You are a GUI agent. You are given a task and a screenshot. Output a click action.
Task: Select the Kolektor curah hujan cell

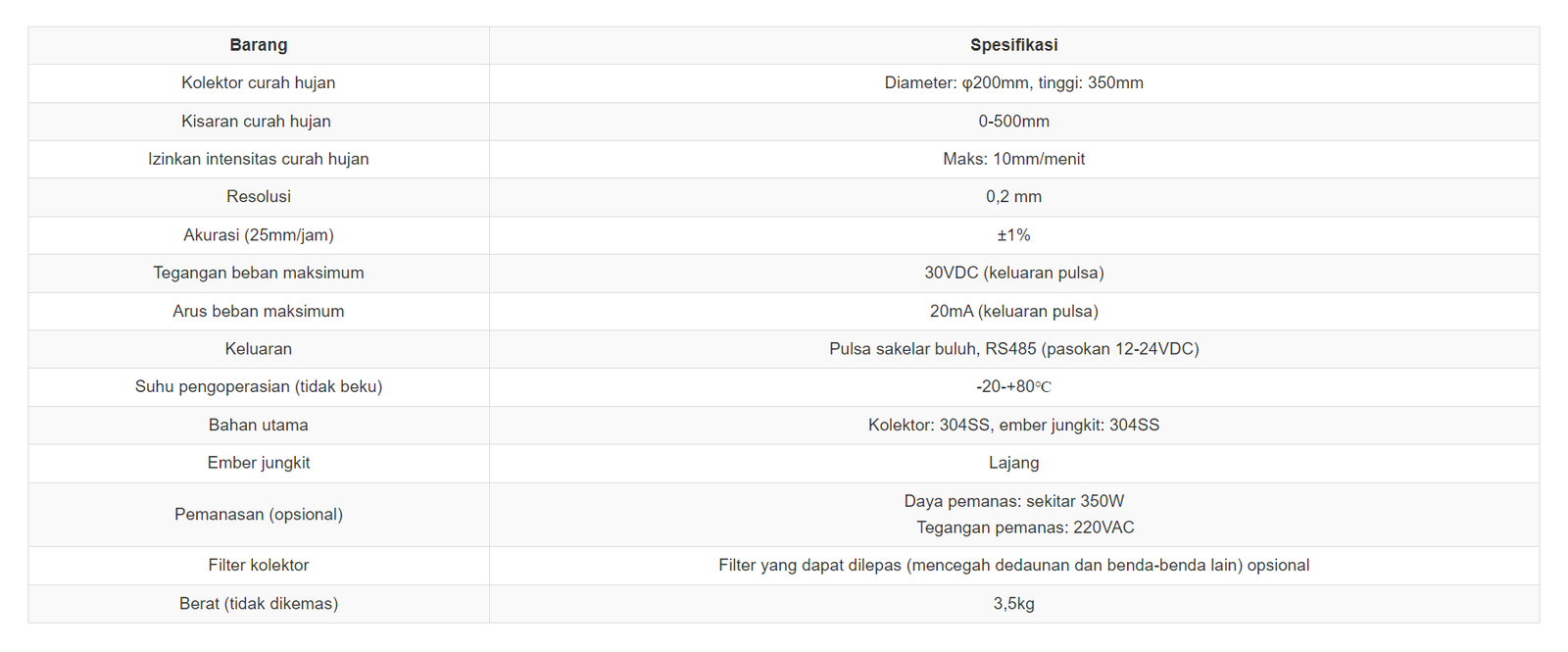259,83
